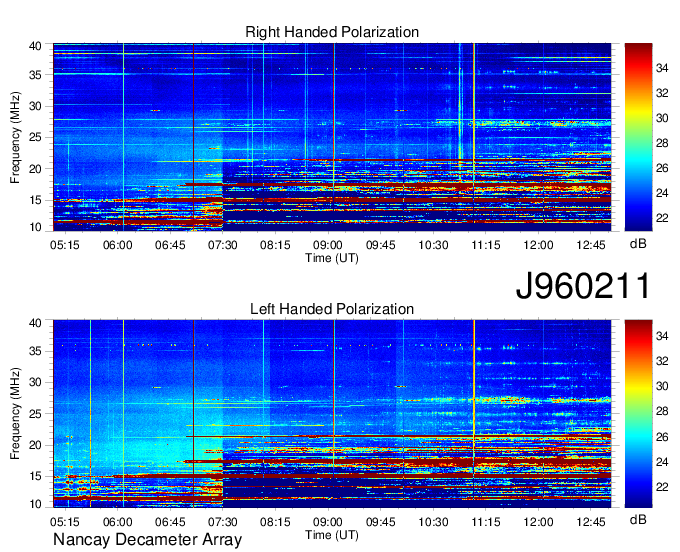Viewport: 680px width, 552px height.
Task: Click the 35 MHz tick on Left Handed plot
Action: pyautogui.click(x=35, y=351)
